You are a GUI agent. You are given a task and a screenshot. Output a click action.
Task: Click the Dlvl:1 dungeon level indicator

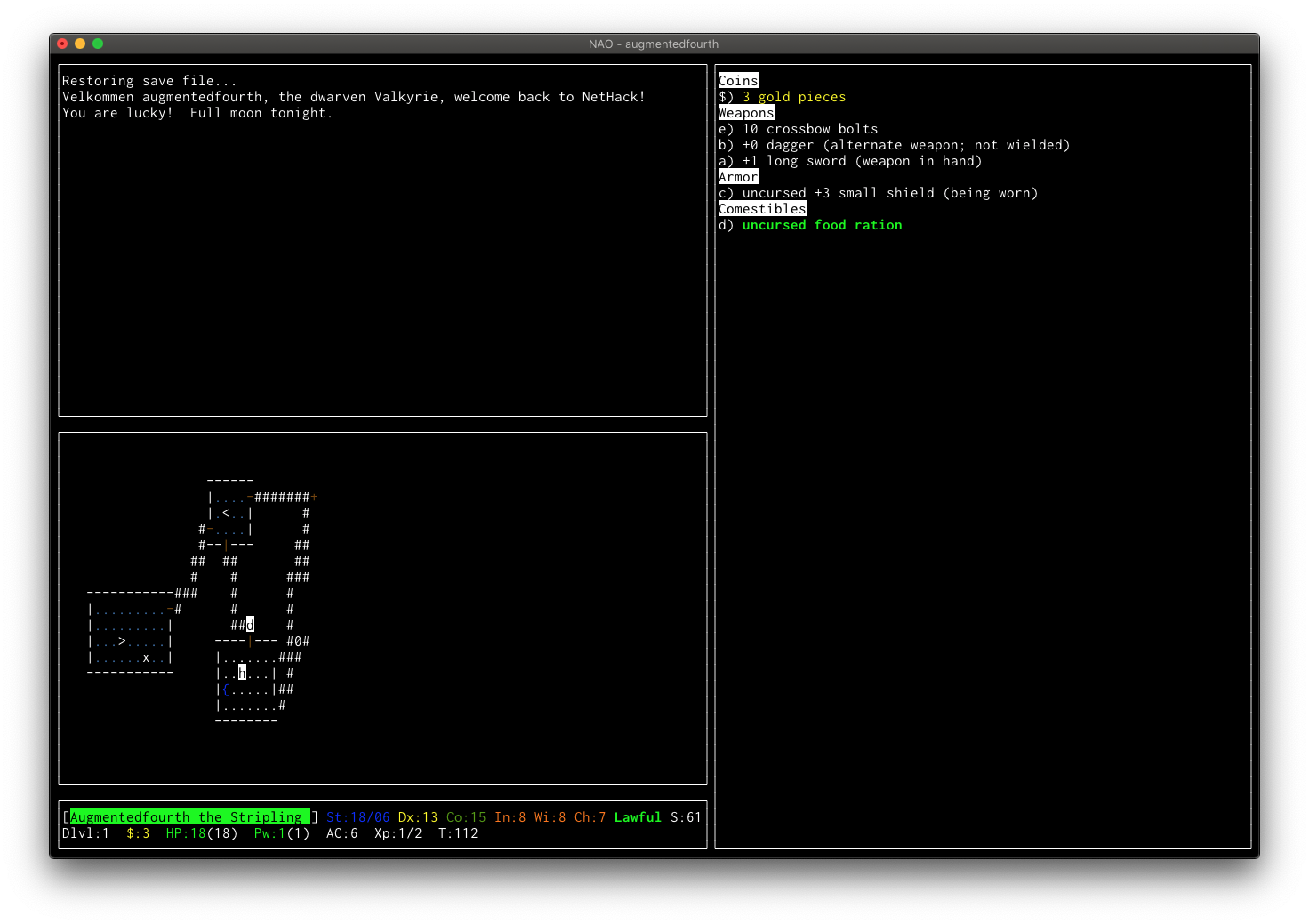(x=84, y=833)
